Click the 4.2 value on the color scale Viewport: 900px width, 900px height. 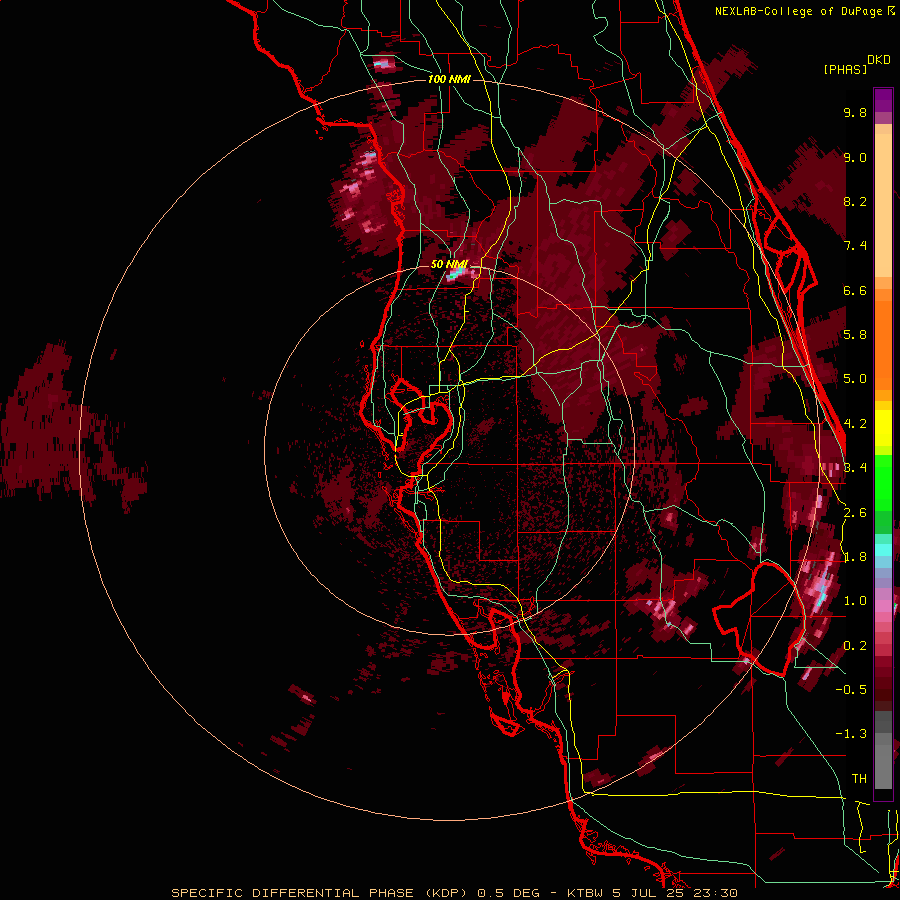click(x=855, y=424)
